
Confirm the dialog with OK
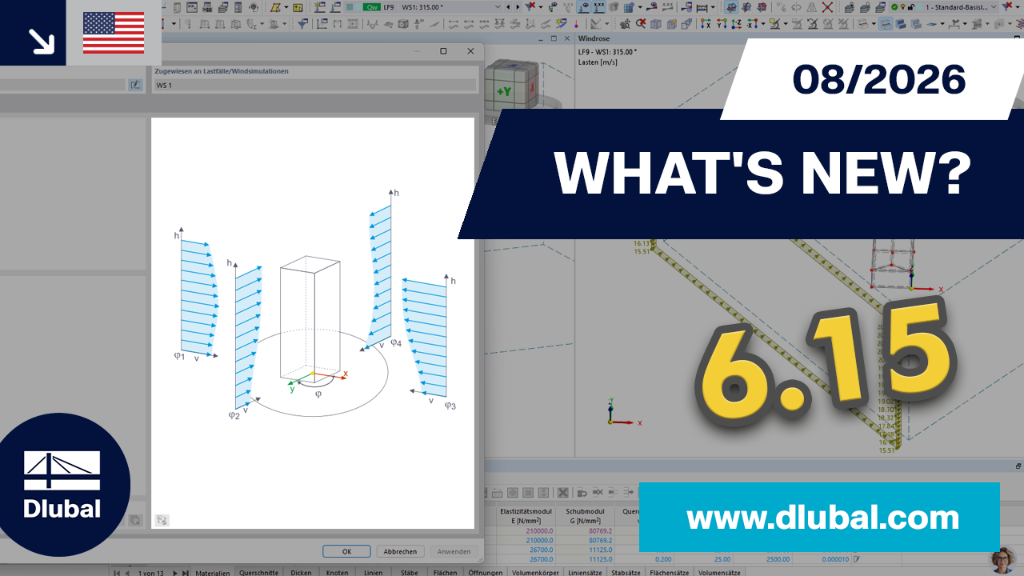click(x=346, y=551)
